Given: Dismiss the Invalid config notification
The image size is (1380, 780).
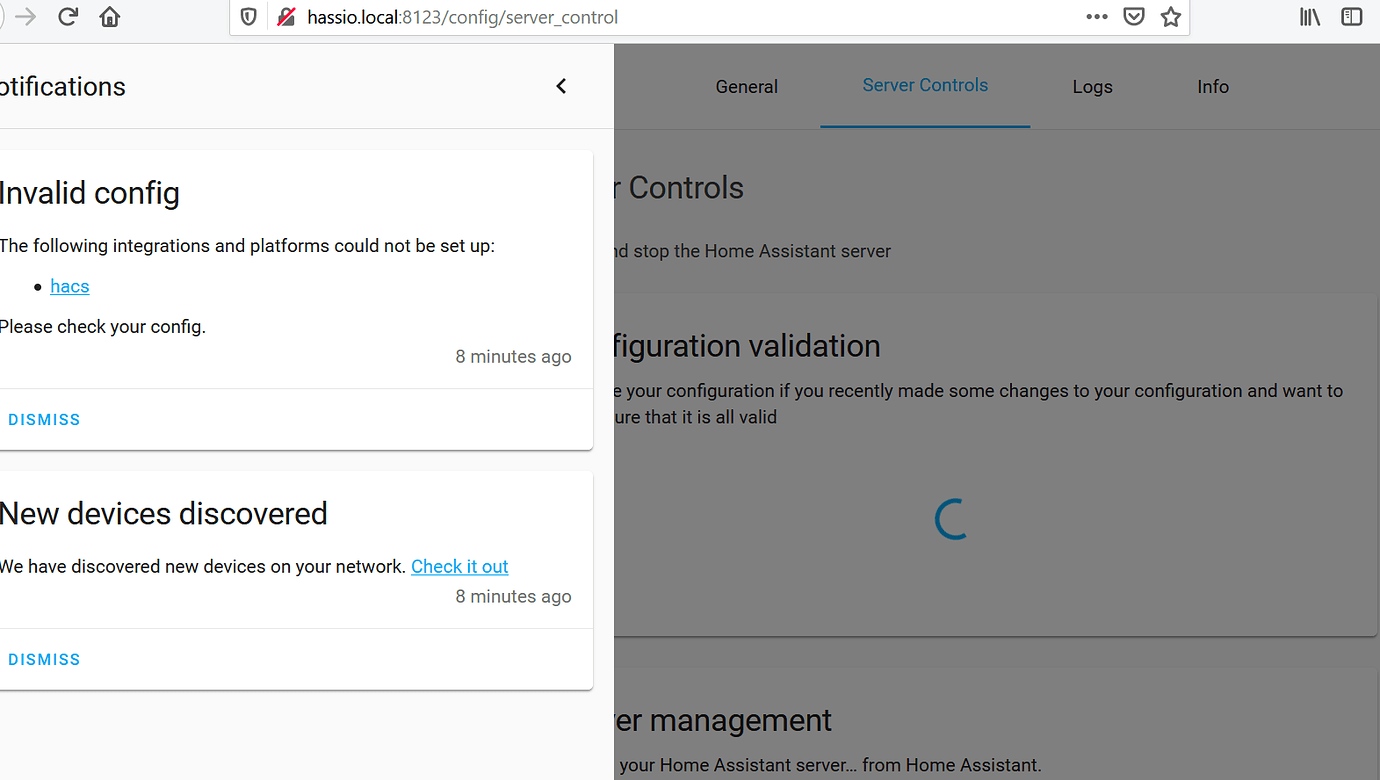Looking at the screenshot, I should pyautogui.click(x=44, y=419).
